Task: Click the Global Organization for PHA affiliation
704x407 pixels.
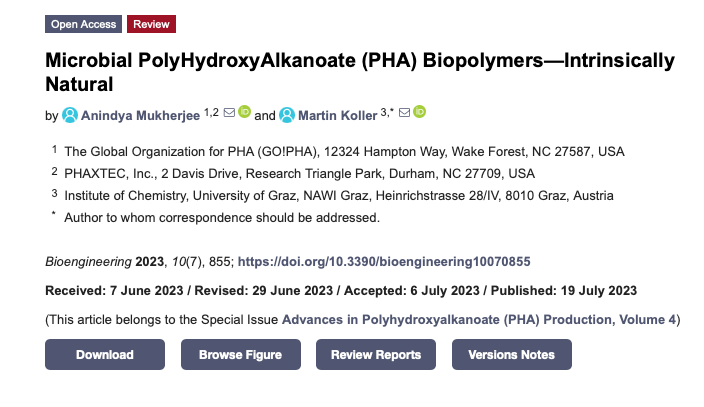Action: [344, 152]
